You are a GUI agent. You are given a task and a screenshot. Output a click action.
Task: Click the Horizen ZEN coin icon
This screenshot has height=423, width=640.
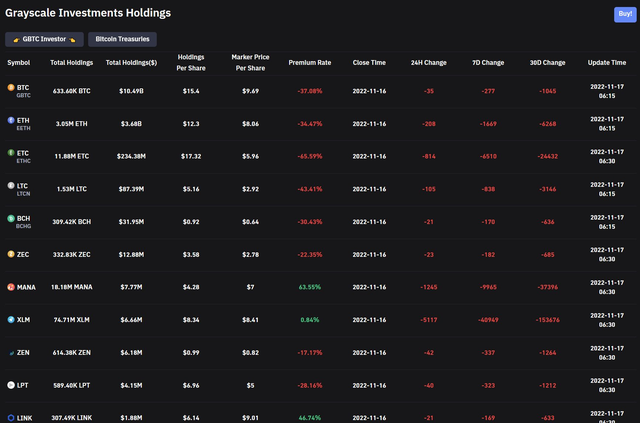[11, 352]
